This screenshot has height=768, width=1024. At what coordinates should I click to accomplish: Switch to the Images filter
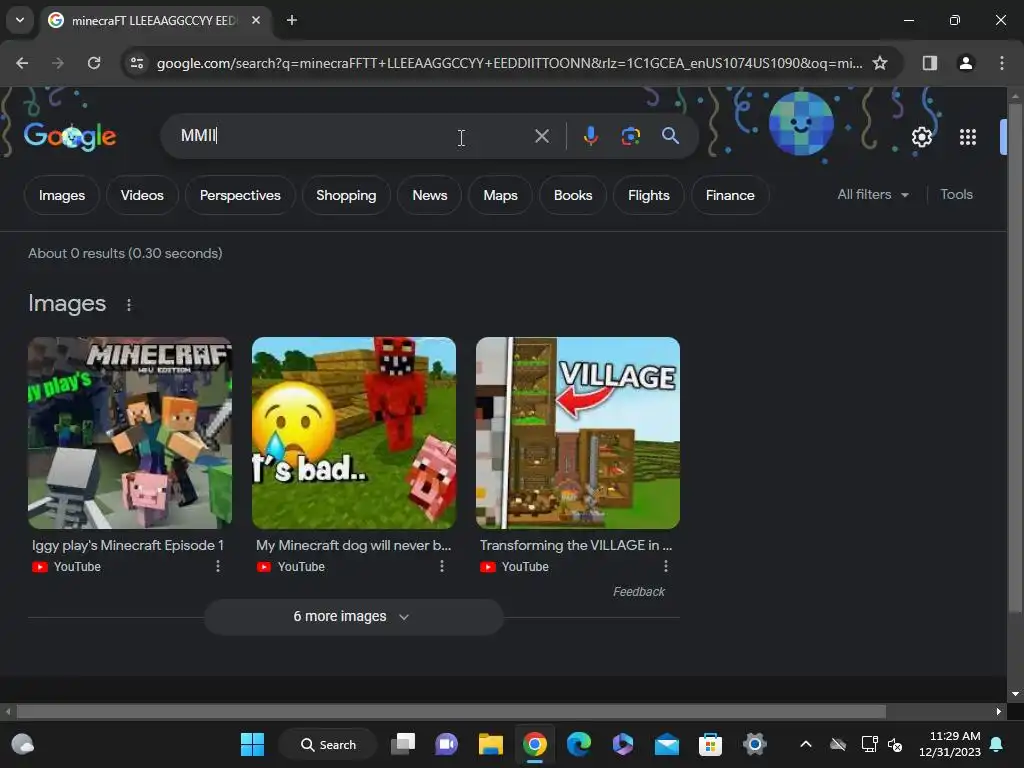(x=61, y=195)
